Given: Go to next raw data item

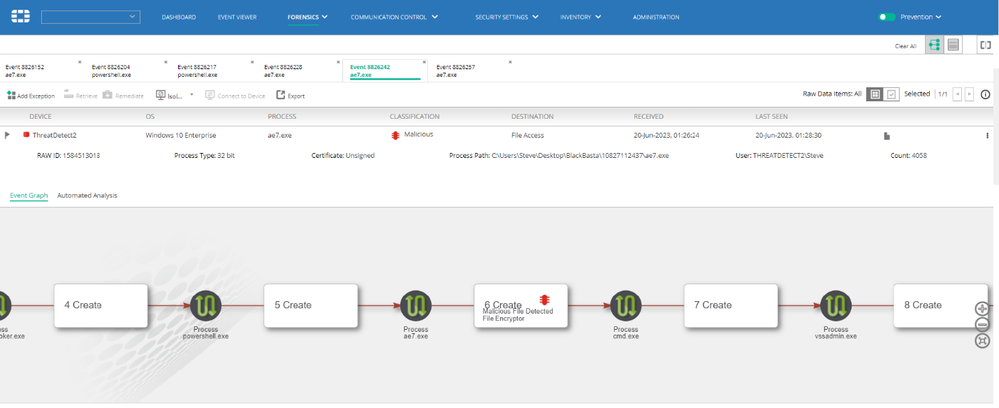Looking at the screenshot, I should pyautogui.click(x=969, y=94).
